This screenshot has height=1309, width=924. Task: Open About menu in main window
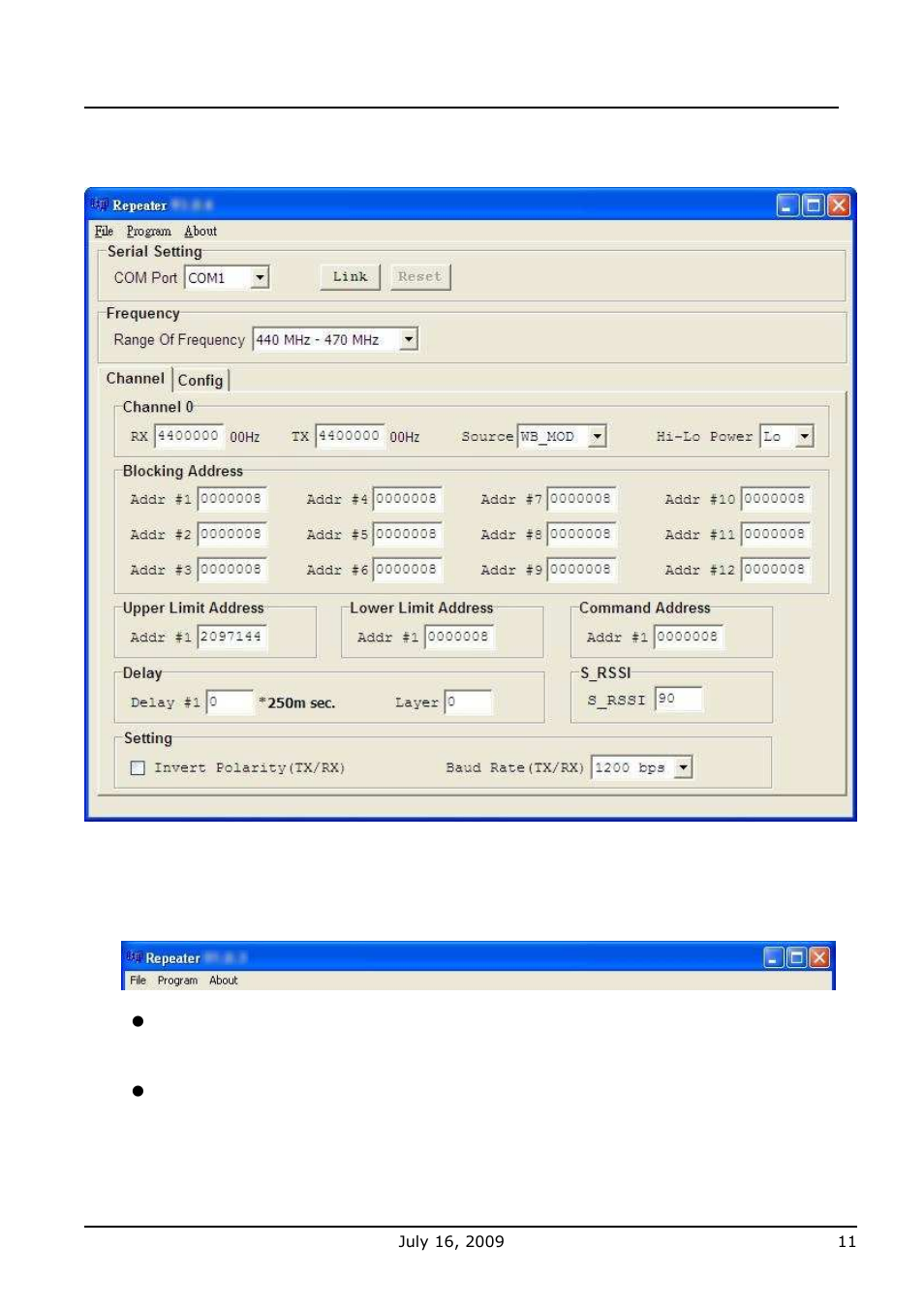point(200,231)
